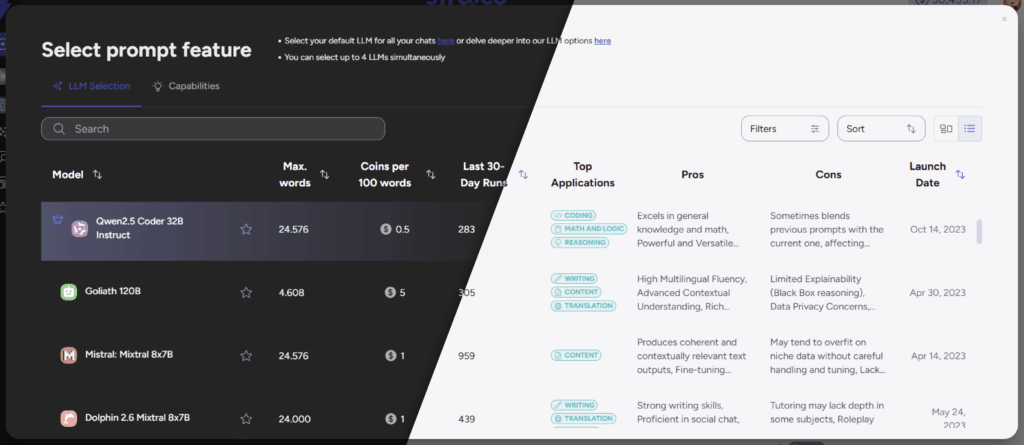Star the Mistral: Mixtral 8x7B model
The image size is (1024, 445).
pos(246,355)
